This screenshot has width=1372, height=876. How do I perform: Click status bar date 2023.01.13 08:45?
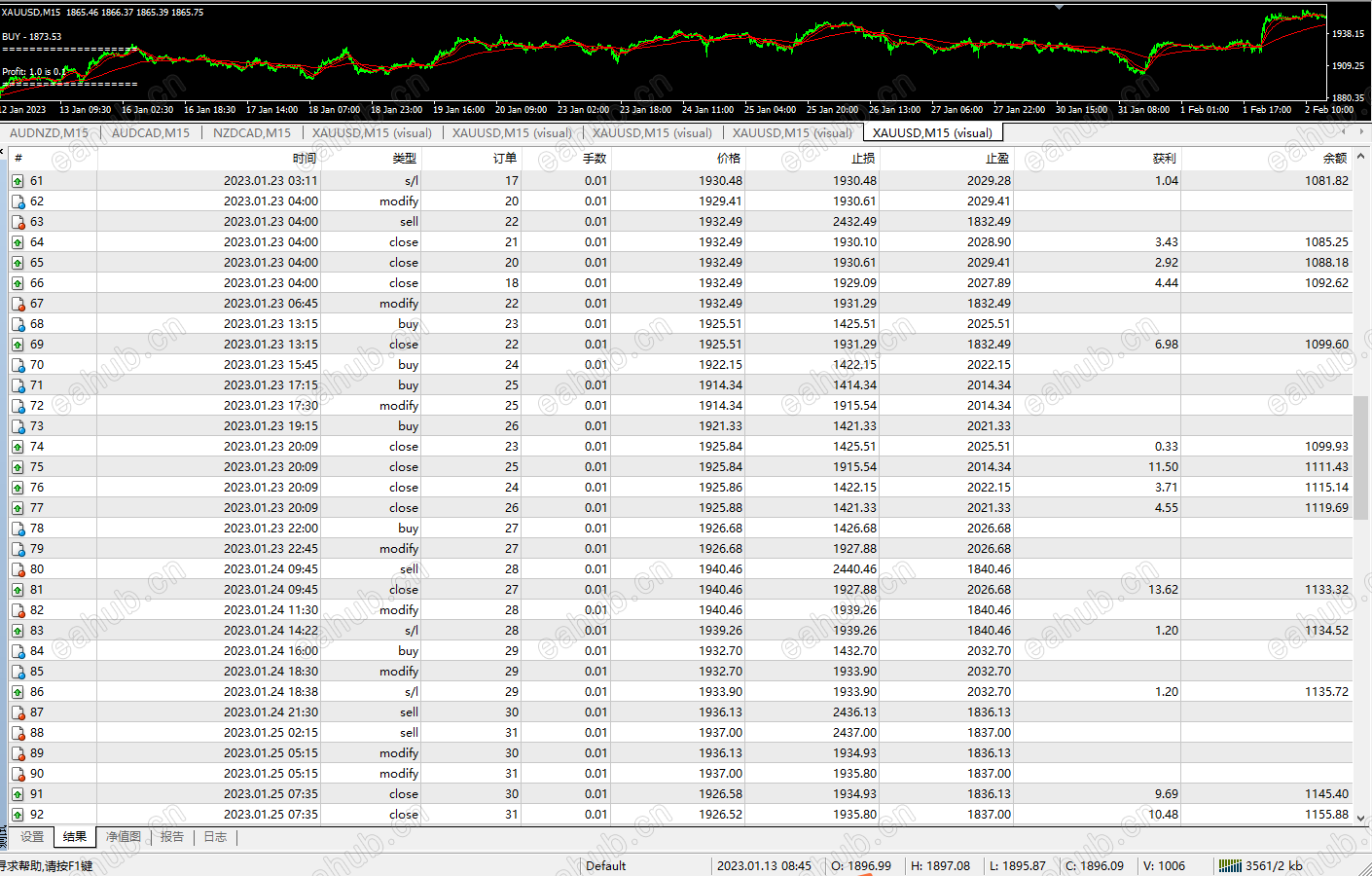click(764, 866)
